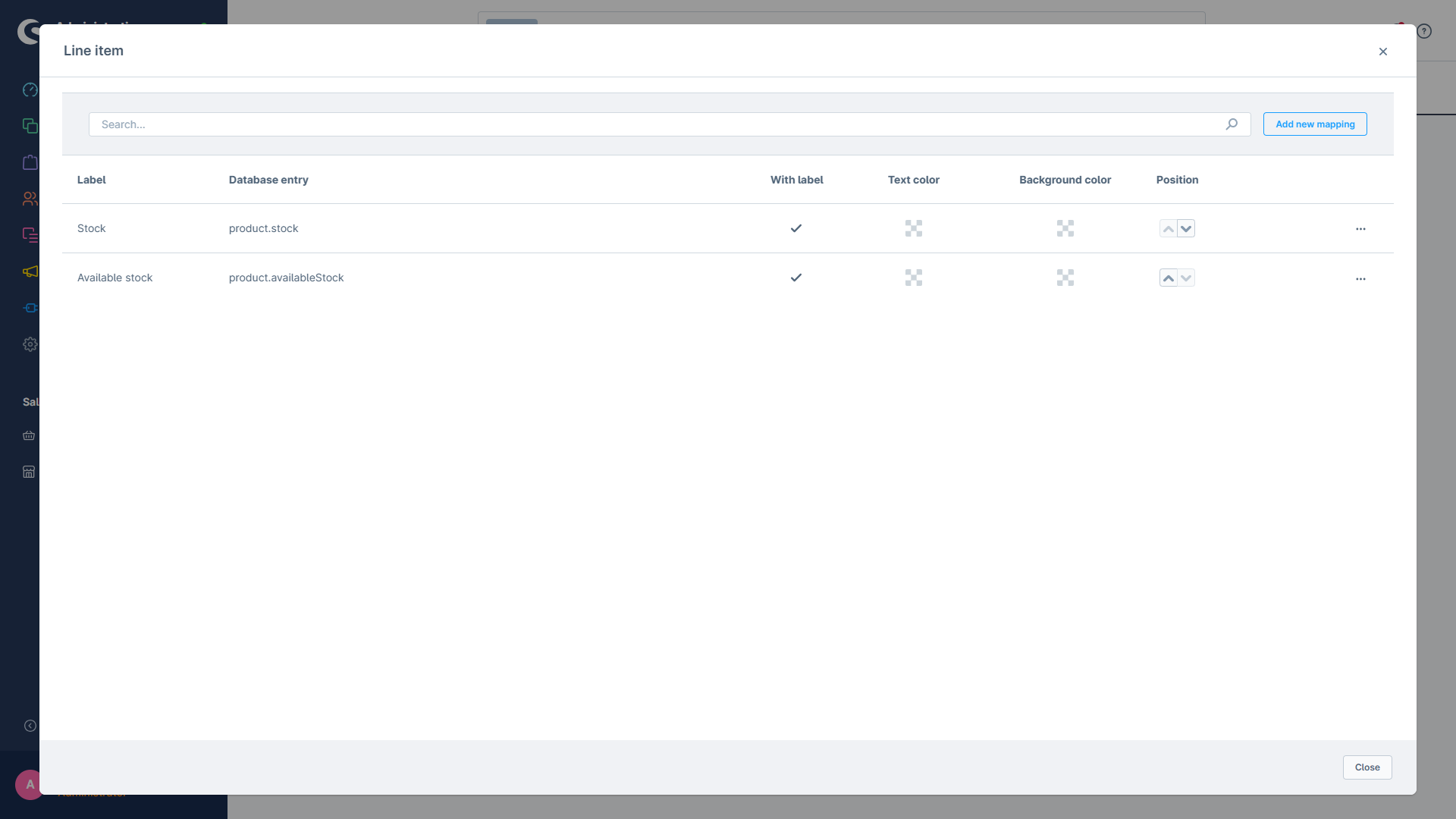Viewport: 1456px width, 819px height.
Task: Select the product.availableStock database entry
Action: 287,278
